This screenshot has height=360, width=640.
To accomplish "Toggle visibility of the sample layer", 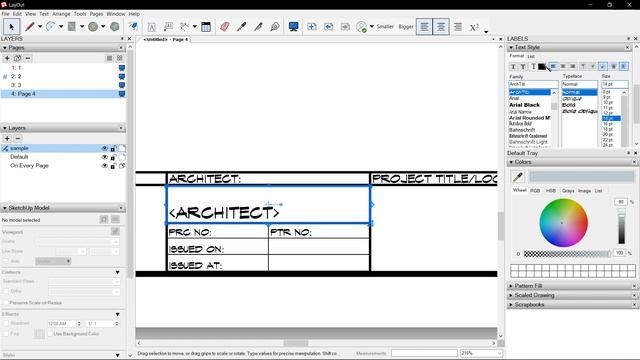I will point(104,149).
